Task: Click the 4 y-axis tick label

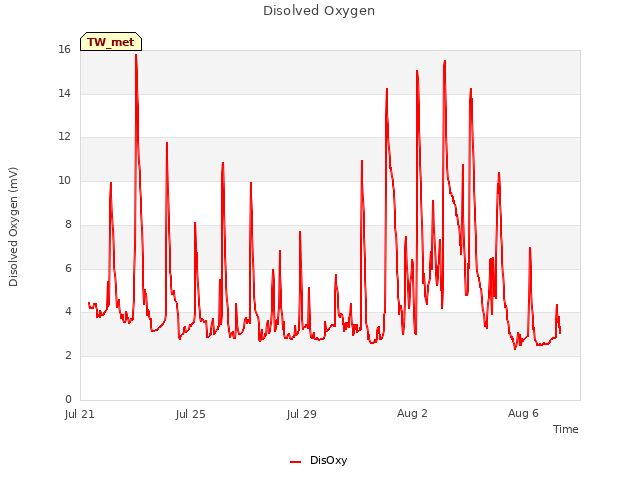Action: point(68,312)
